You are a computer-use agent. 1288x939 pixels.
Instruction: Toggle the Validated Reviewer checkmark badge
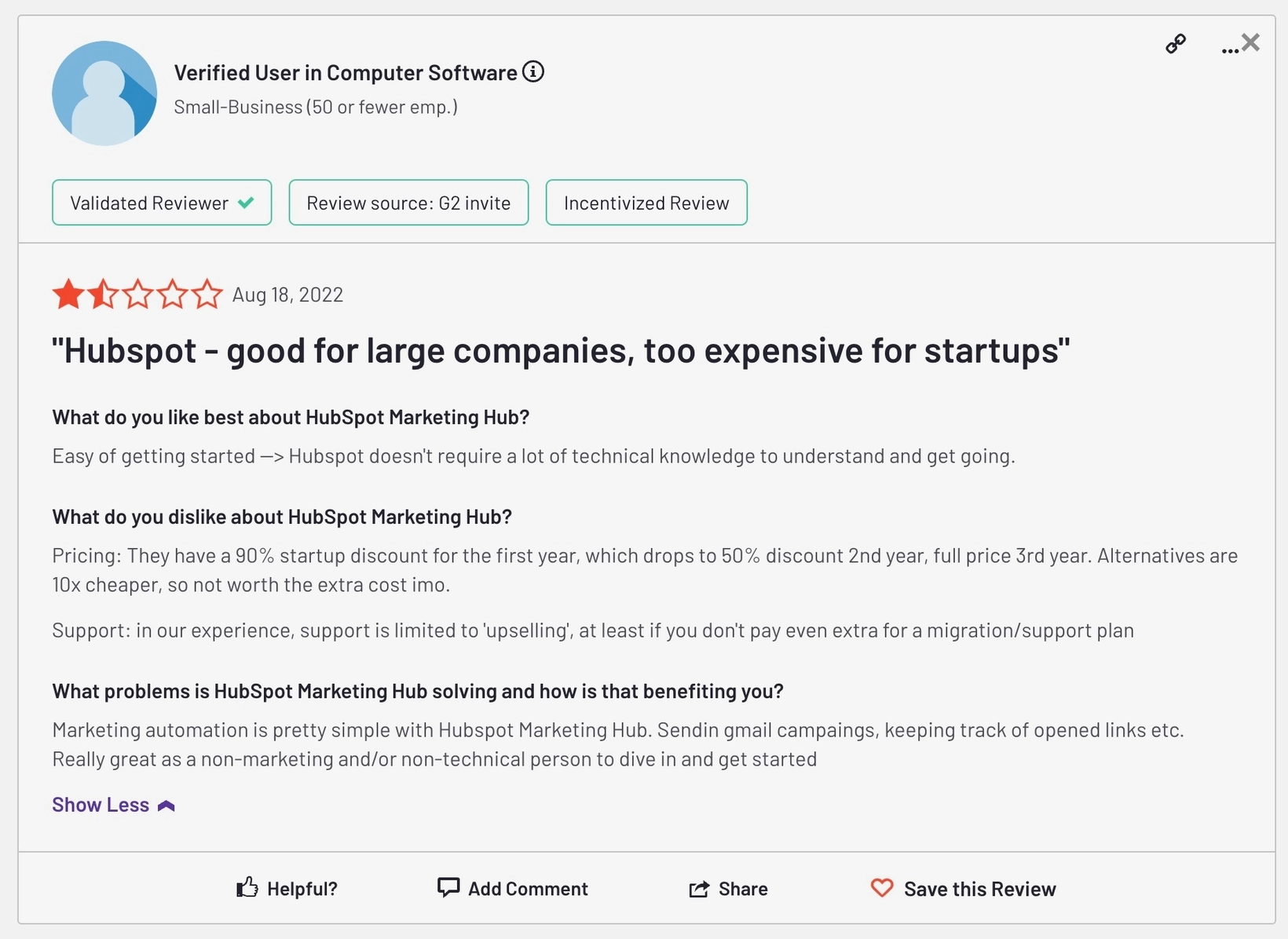pos(161,203)
